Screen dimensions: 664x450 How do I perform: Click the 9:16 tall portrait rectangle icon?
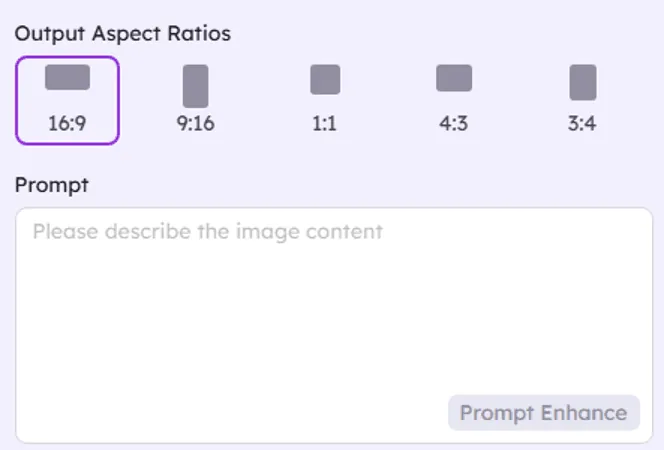[x=196, y=85]
